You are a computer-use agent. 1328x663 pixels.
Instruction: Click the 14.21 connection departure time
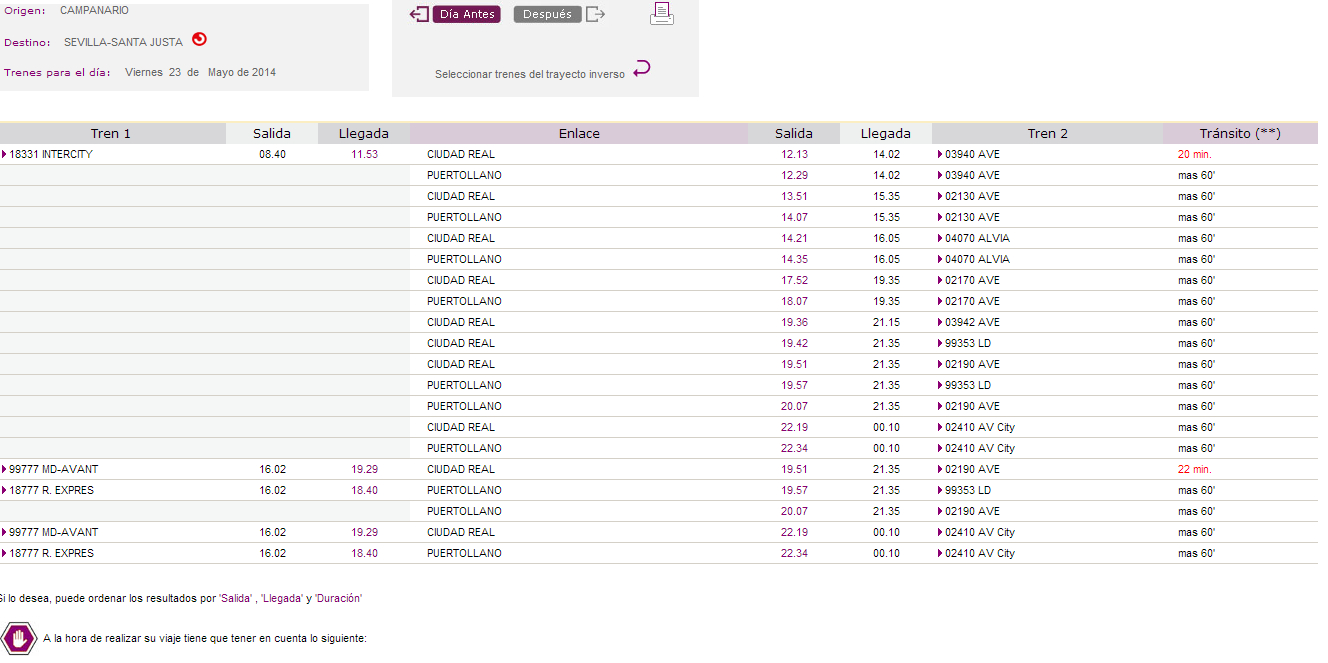click(x=794, y=238)
